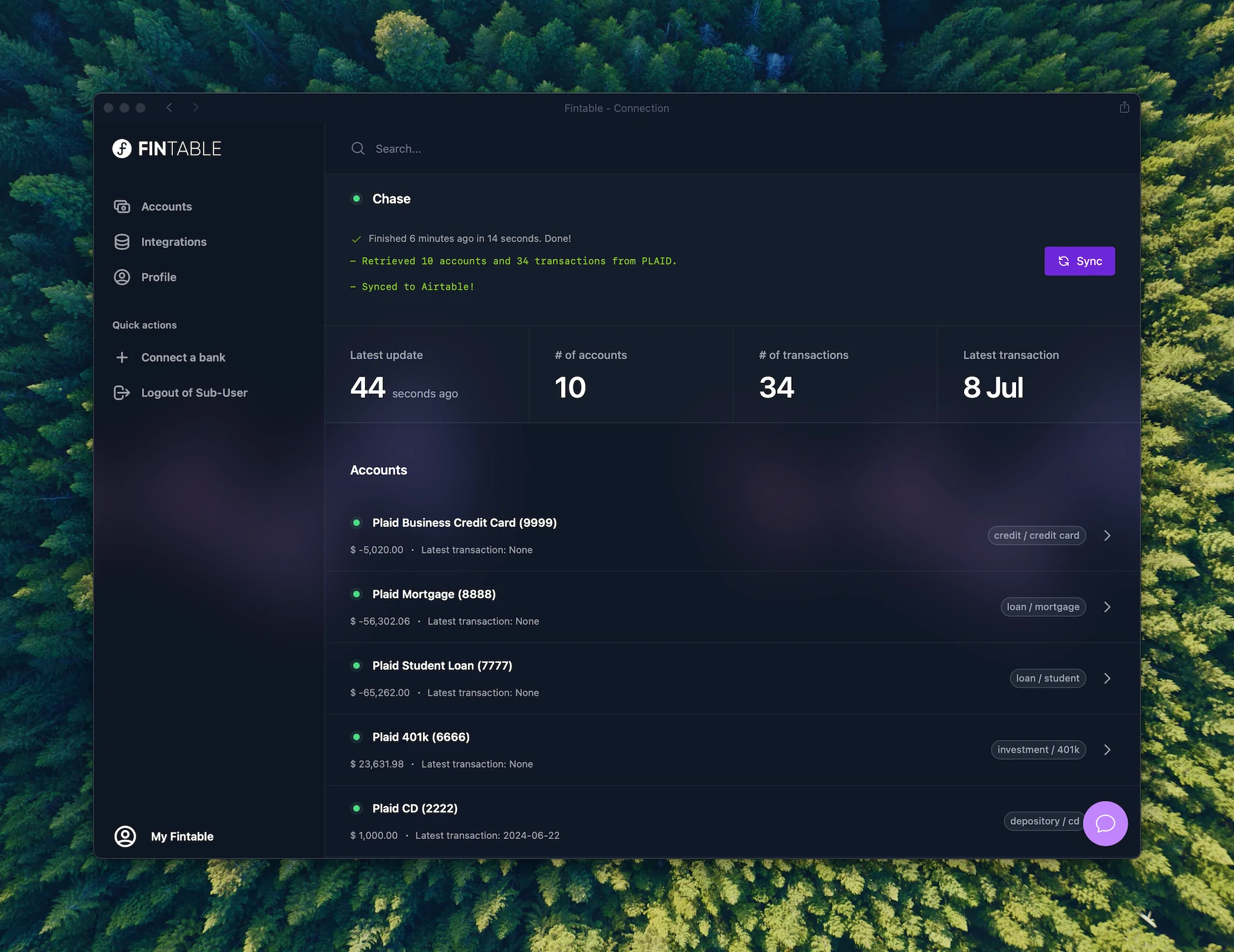Click the Logout of Sub-User exit icon
This screenshot has width=1234, height=952.
coord(122,392)
